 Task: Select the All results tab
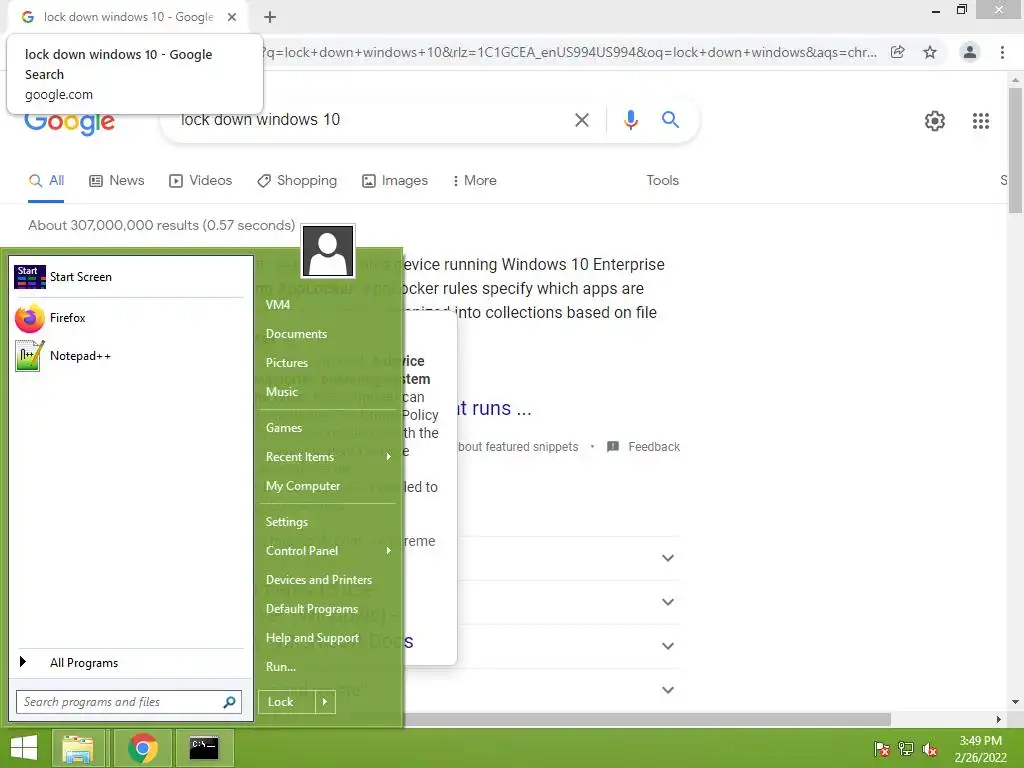pos(46,180)
